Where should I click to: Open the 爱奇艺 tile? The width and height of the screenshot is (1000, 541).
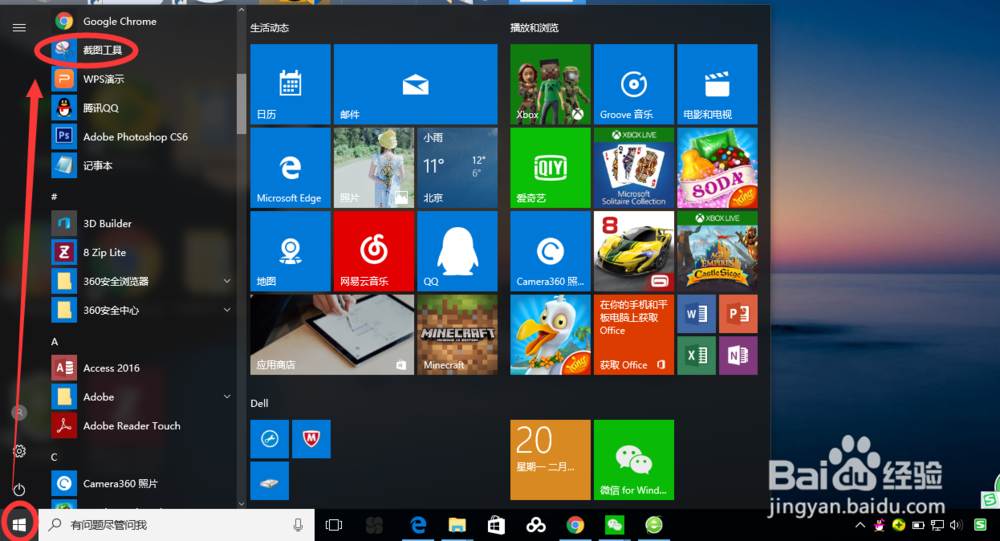point(550,168)
